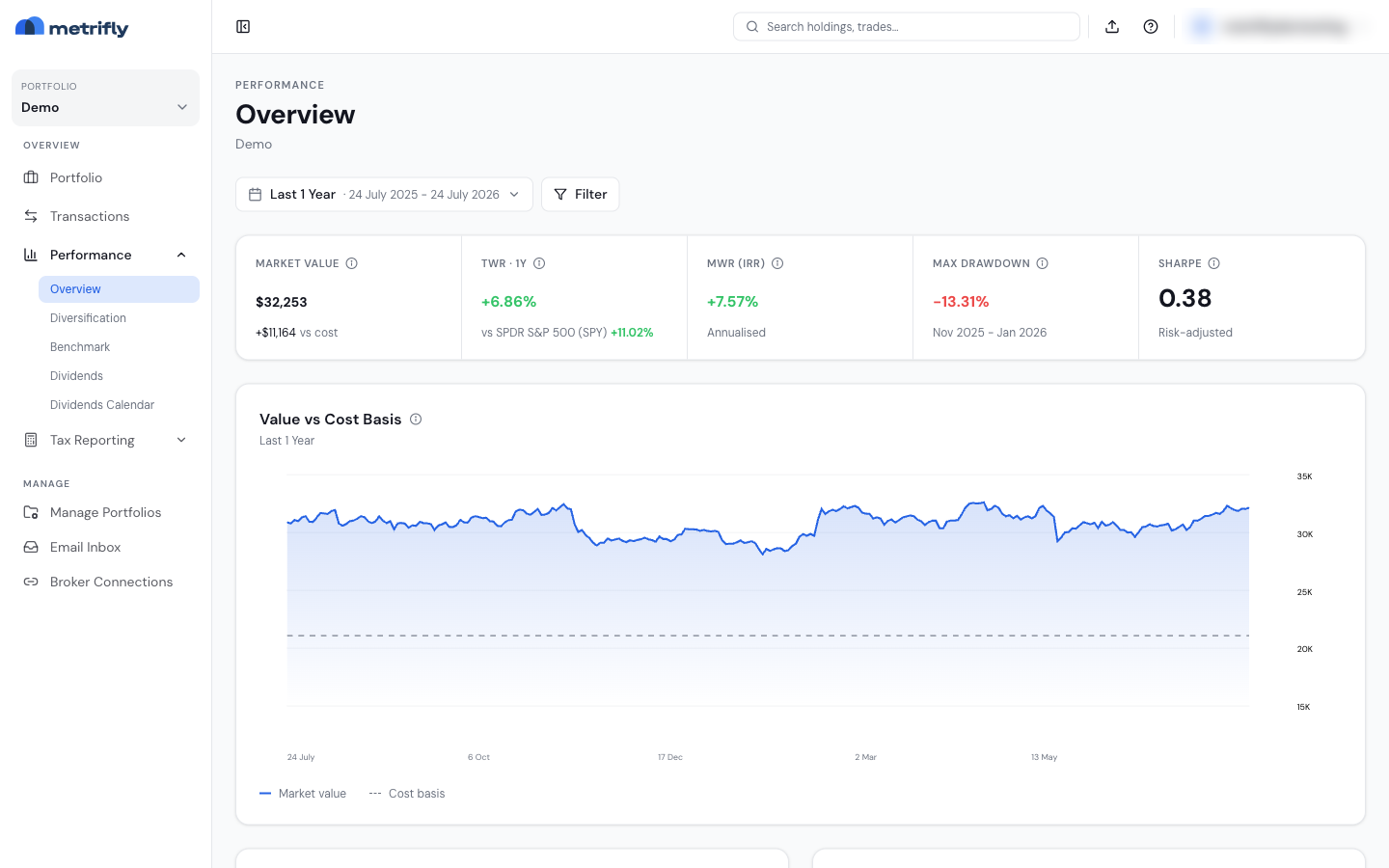The image size is (1389, 868).
Task: Click the -13.31% max drawdown value
Action: [961, 302]
